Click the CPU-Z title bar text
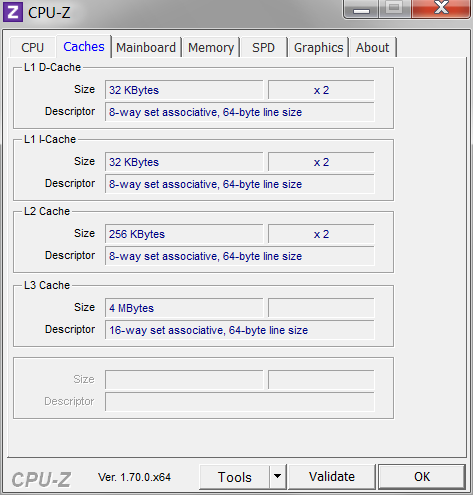473x495 pixels. 49,13
